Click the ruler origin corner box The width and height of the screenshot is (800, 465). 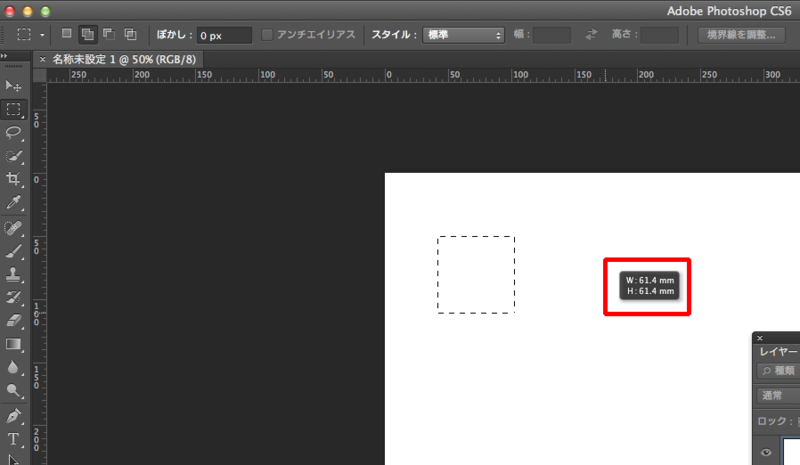(39, 76)
